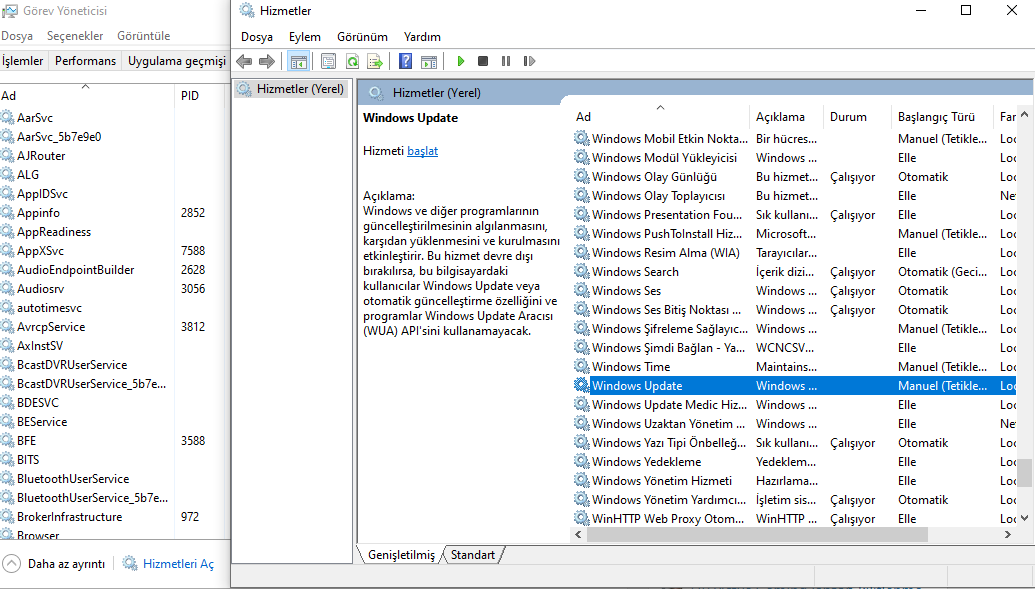Sort by the Durum column header
The image size is (1035, 589).
(857, 117)
